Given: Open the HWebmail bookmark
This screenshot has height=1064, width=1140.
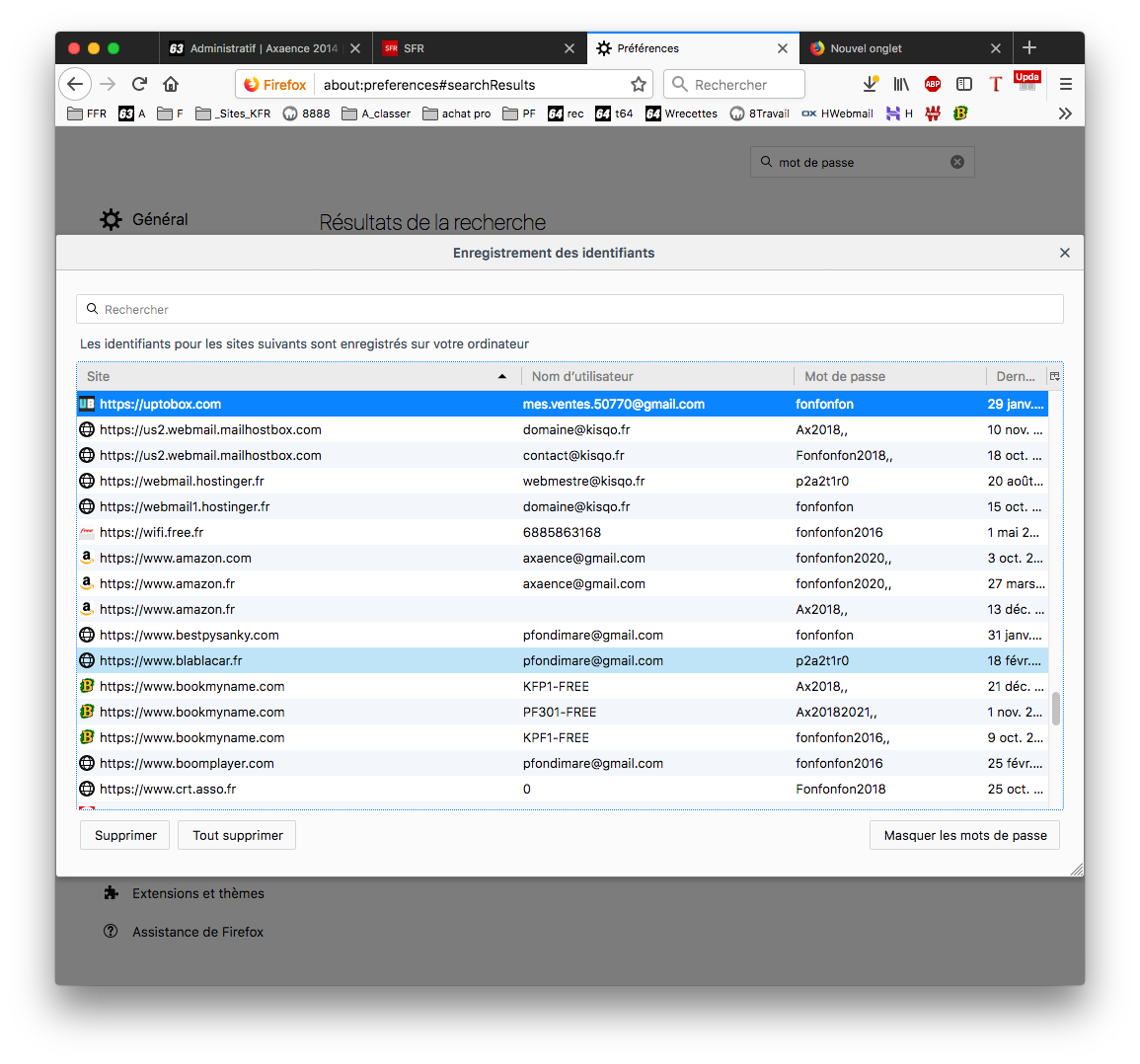Looking at the screenshot, I should point(838,114).
